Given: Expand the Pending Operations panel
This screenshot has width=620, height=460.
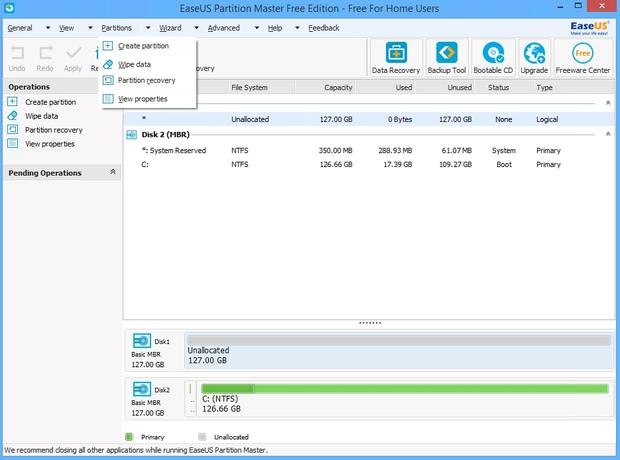Looking at the screenshot, I should pyautogui.click(x=113, y=172).
